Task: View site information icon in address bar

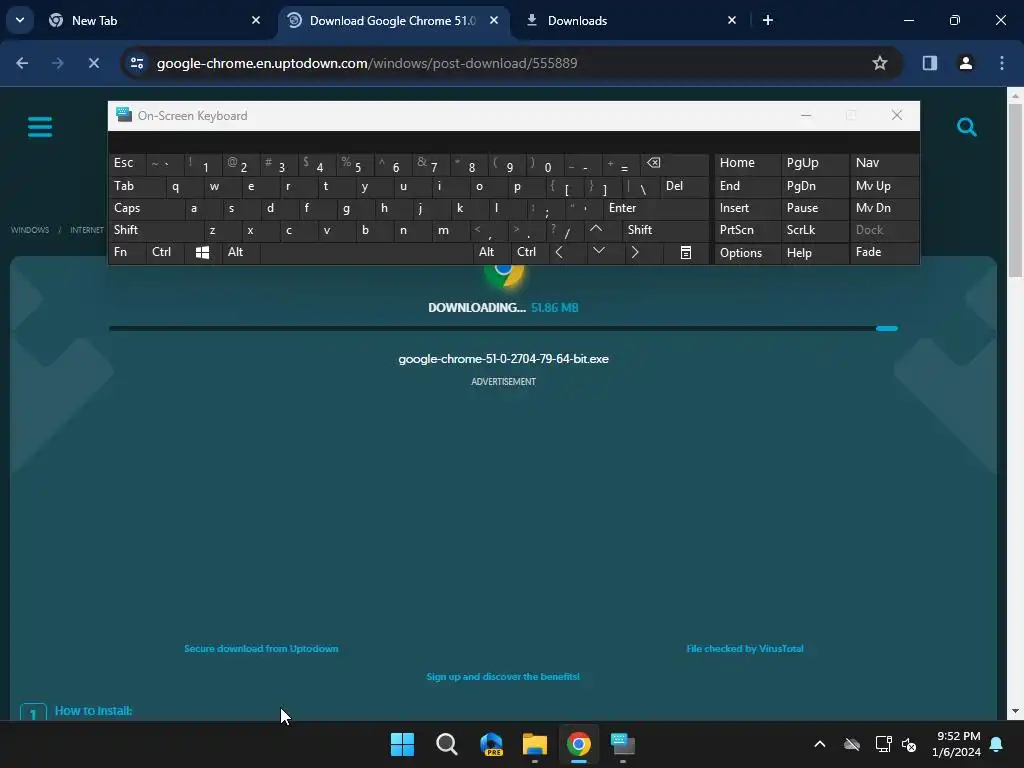Action: (137, 63)
